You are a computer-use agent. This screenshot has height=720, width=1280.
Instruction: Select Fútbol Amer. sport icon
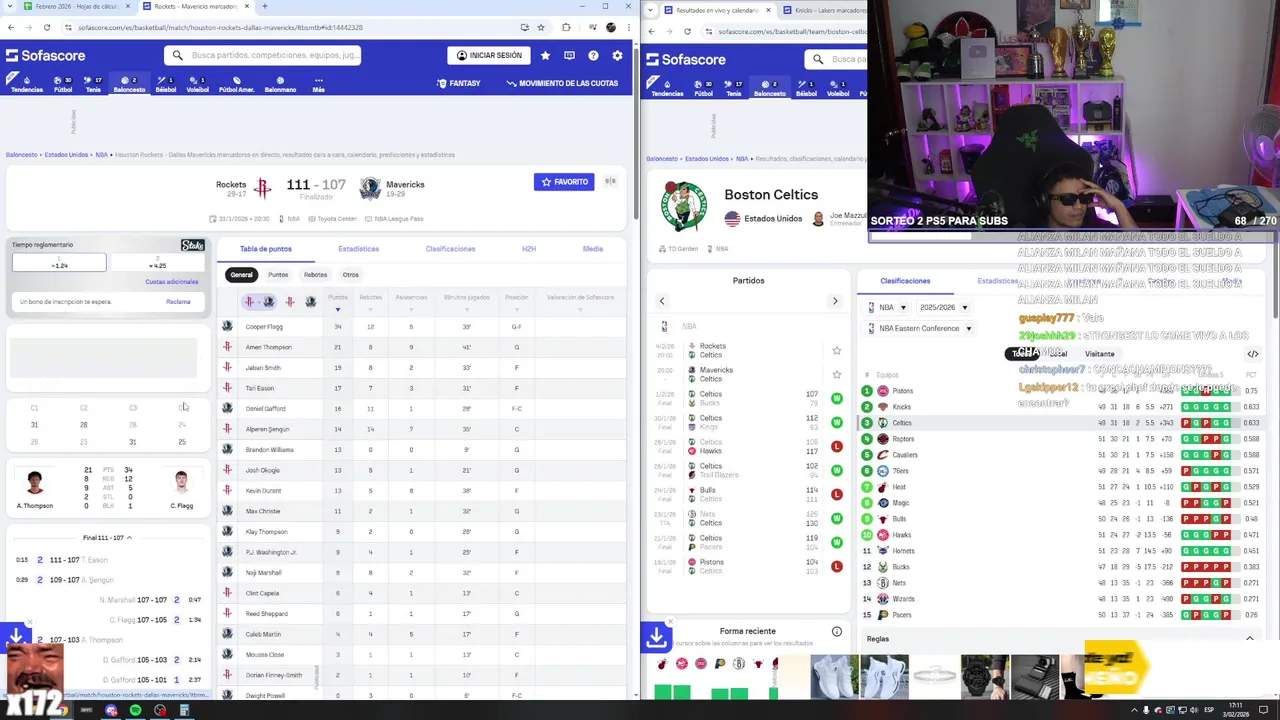click(236, 84)
